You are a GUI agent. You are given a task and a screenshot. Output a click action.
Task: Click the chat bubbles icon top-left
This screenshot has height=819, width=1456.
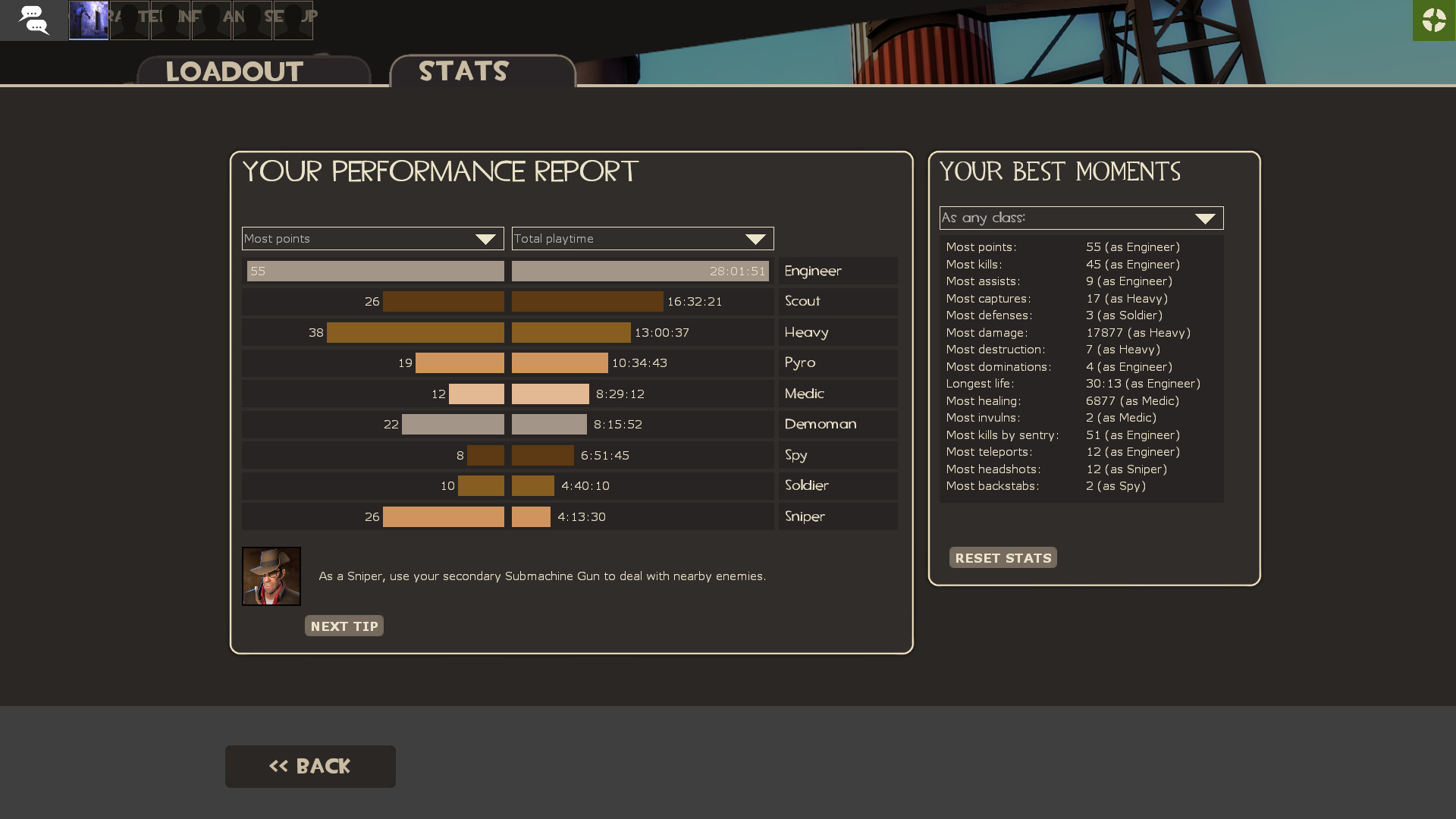coord(34,20)
